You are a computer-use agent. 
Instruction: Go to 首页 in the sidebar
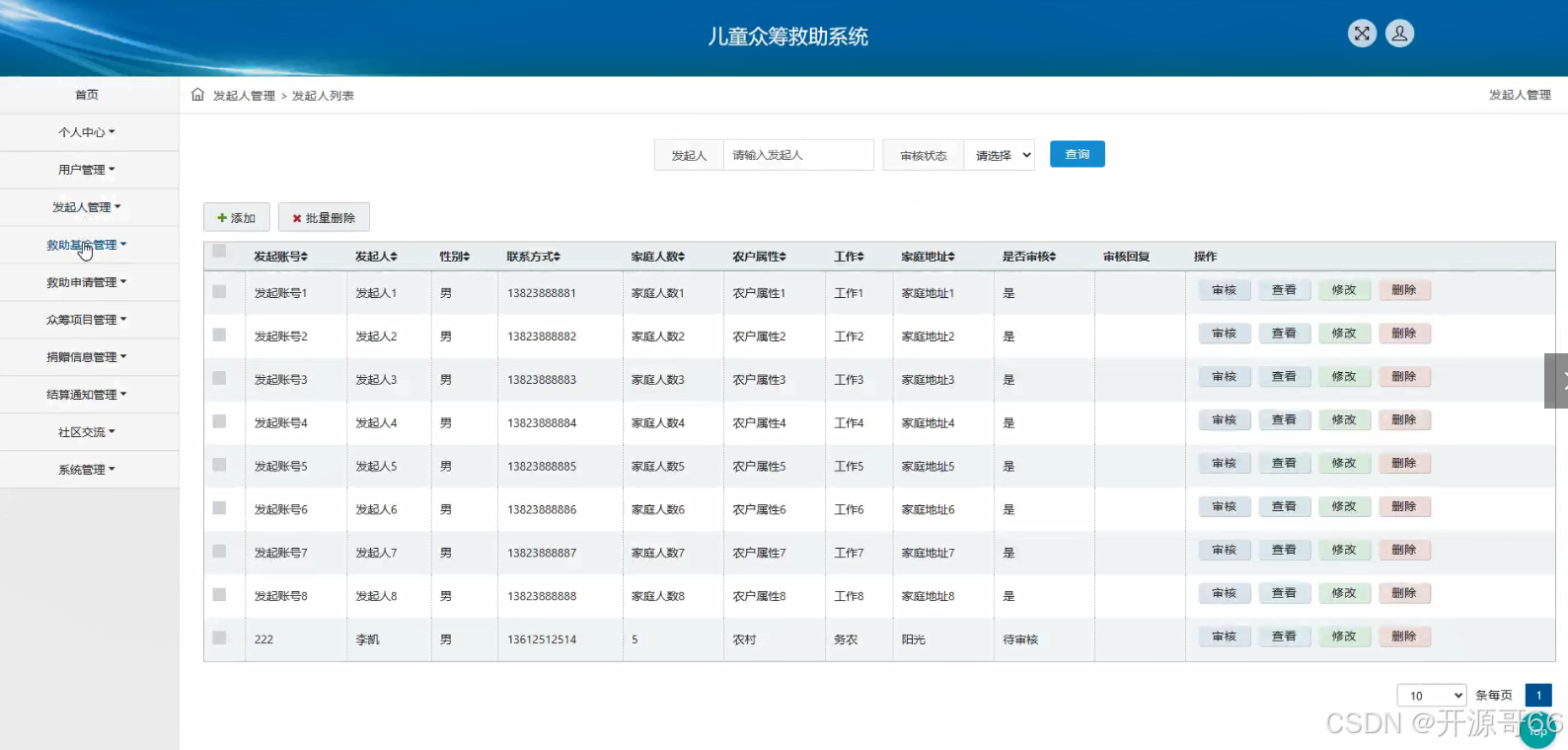tap(89, 95)
